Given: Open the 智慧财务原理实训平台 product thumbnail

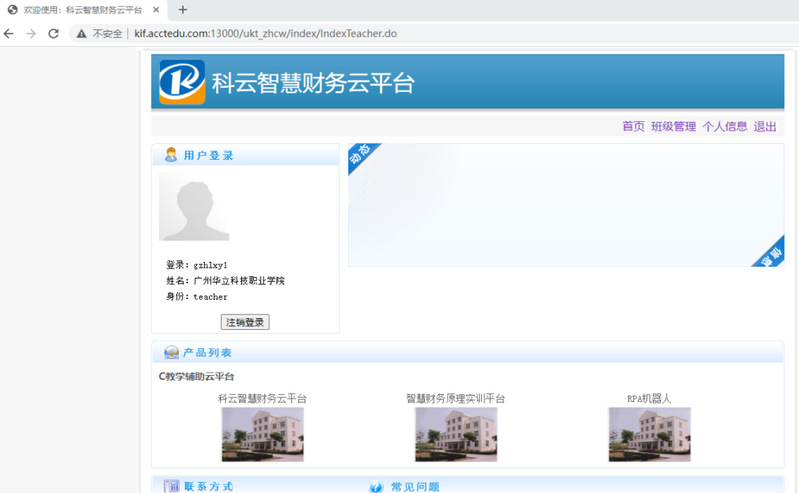Looking at the screenshot, I should click(x=455, y=434).
